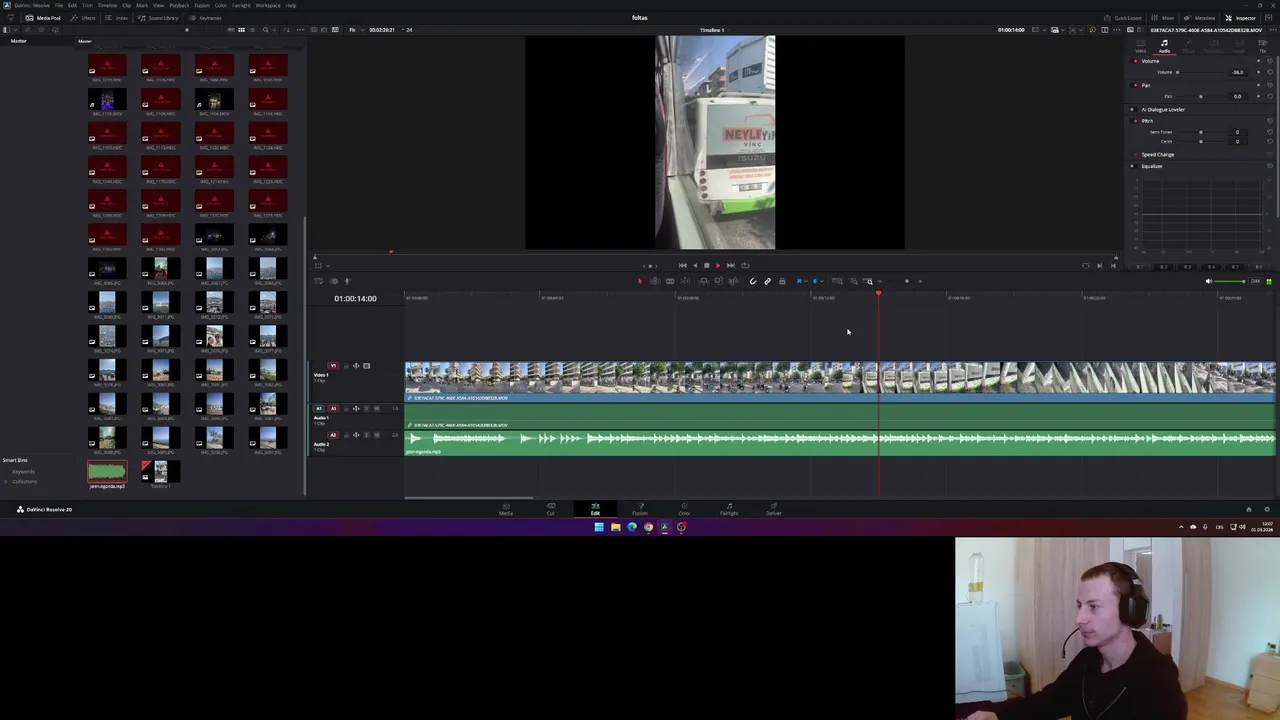Open the Metadata panel
This screenshot has width=1280, height=720.
click(1200, 18)
